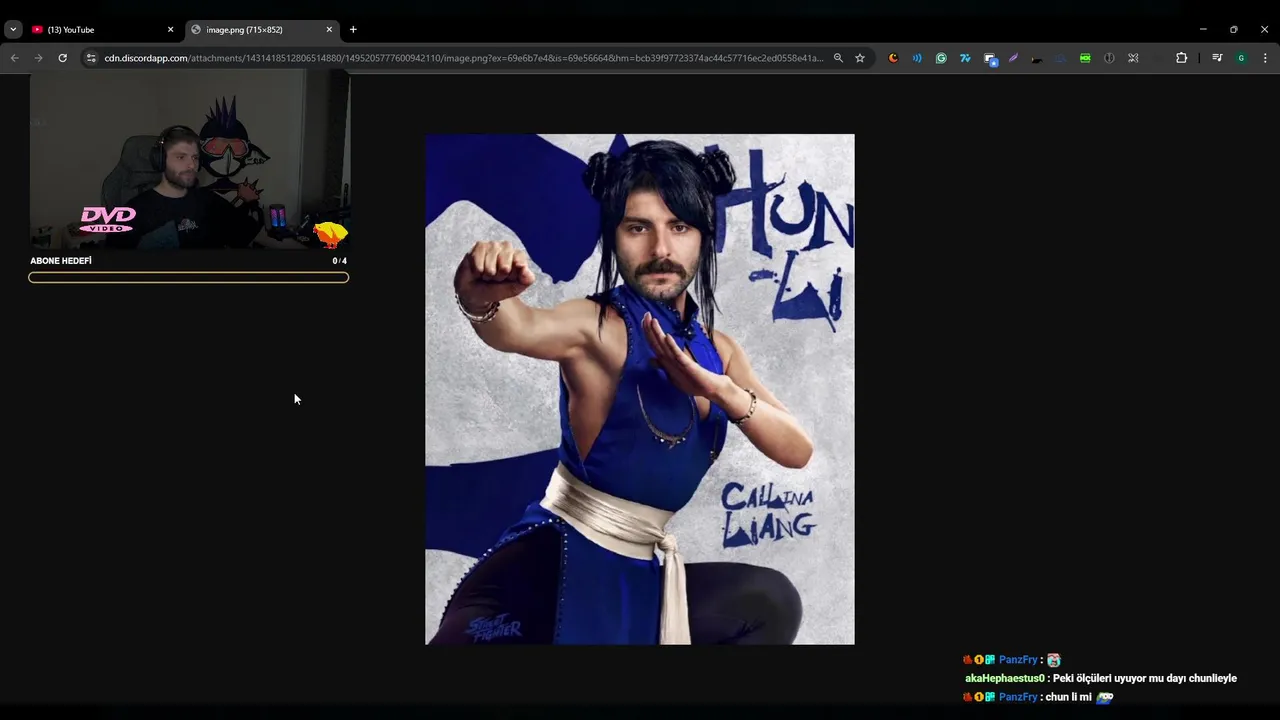Screen dimensions: 1280x720
Task: Restore down the browser window
Action: tap(1233, 30)
